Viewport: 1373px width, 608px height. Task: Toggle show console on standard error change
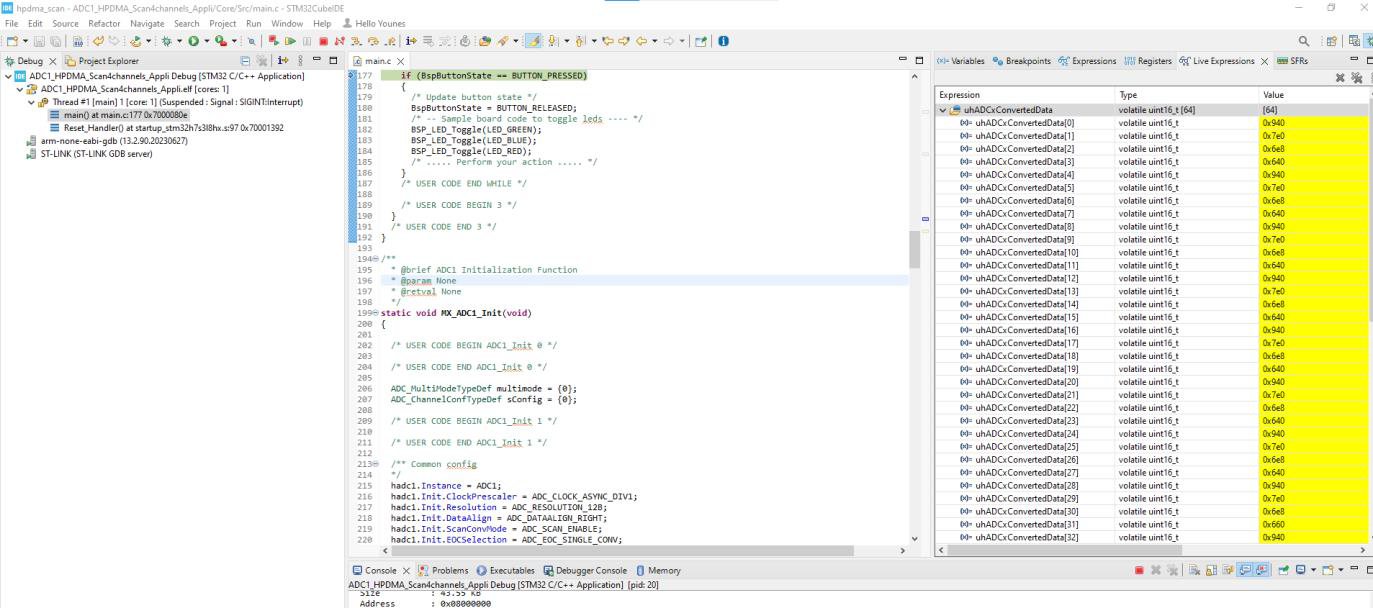[1263, 570]
